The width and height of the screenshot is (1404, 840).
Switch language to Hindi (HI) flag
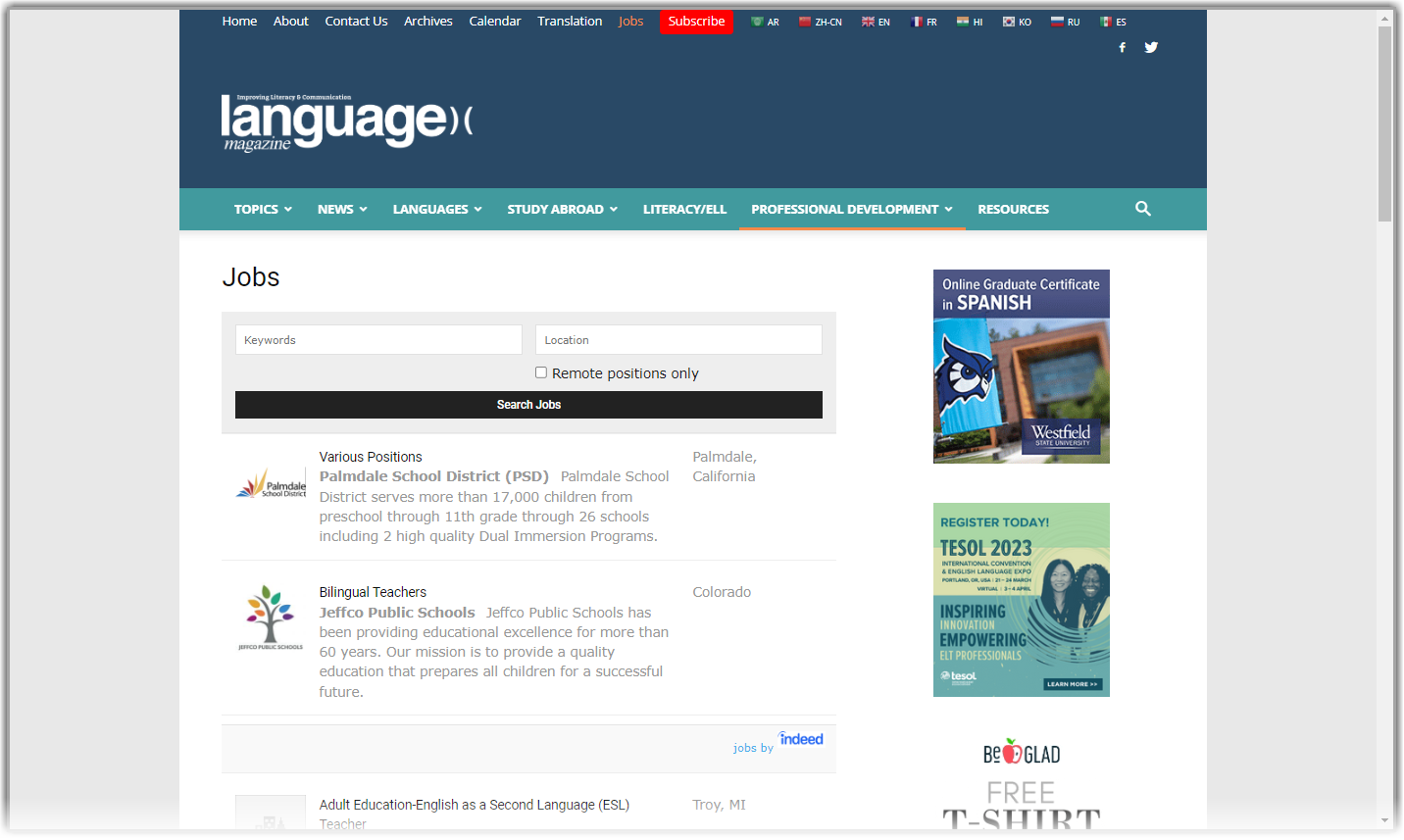[970, 22]
